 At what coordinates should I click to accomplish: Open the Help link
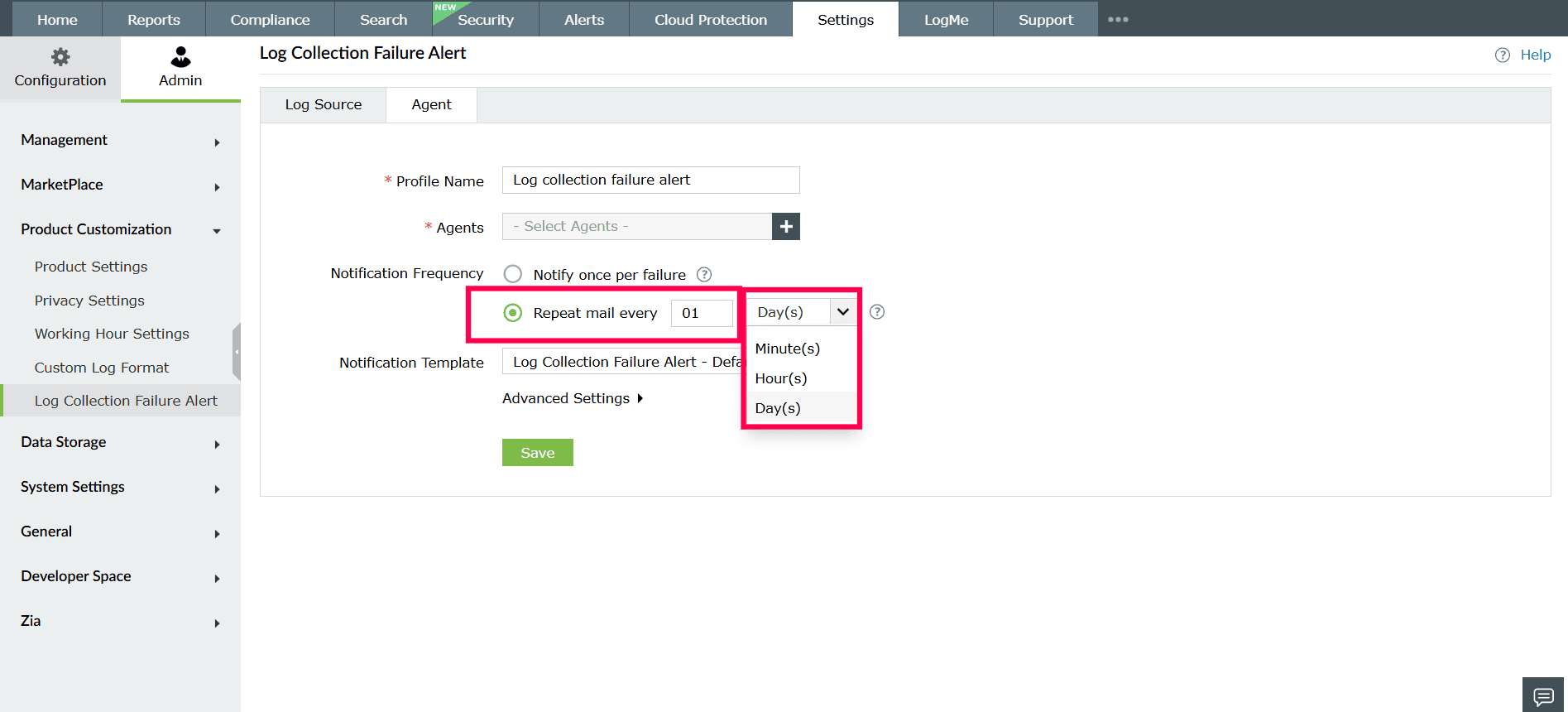1535,55
